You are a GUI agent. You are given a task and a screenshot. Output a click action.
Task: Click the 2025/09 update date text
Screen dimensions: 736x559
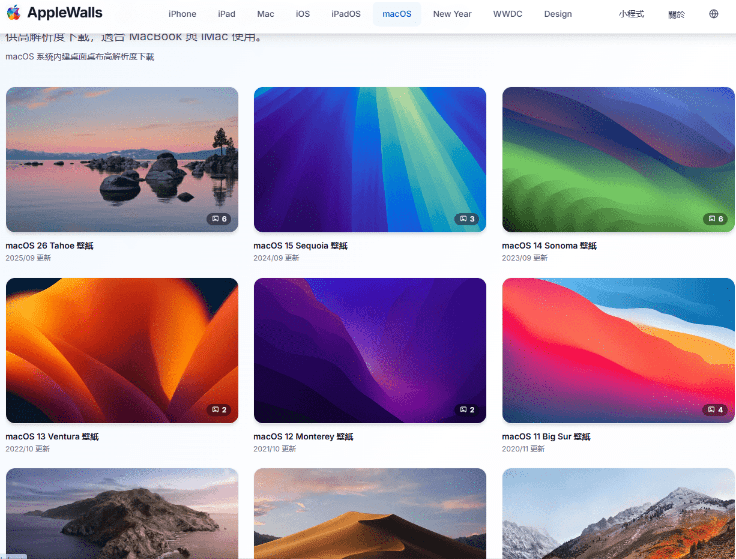coord(28,258)
